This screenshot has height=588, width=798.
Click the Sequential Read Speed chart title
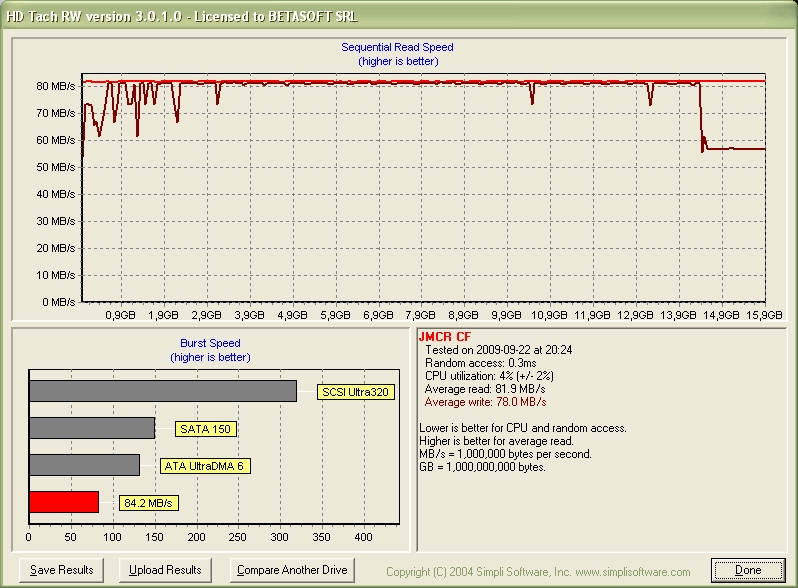click(x=398, y=47)
